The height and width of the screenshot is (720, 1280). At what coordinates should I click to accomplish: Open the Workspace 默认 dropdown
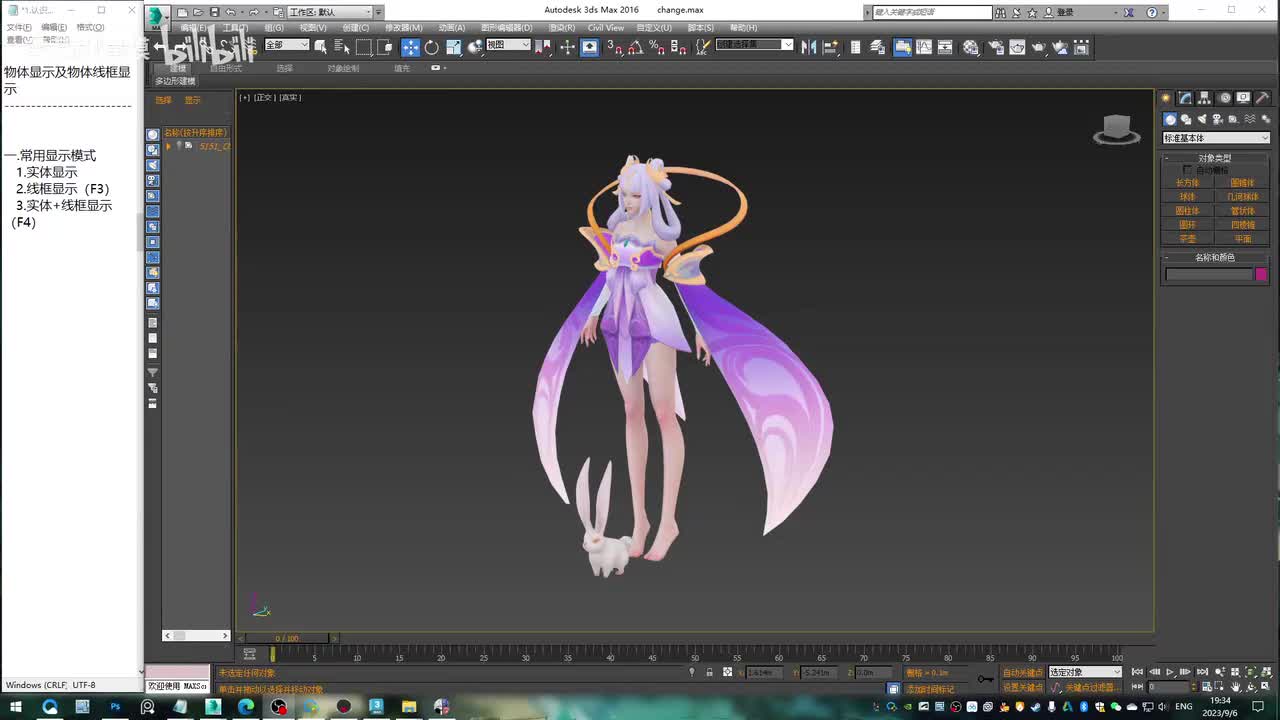(331, 12)
